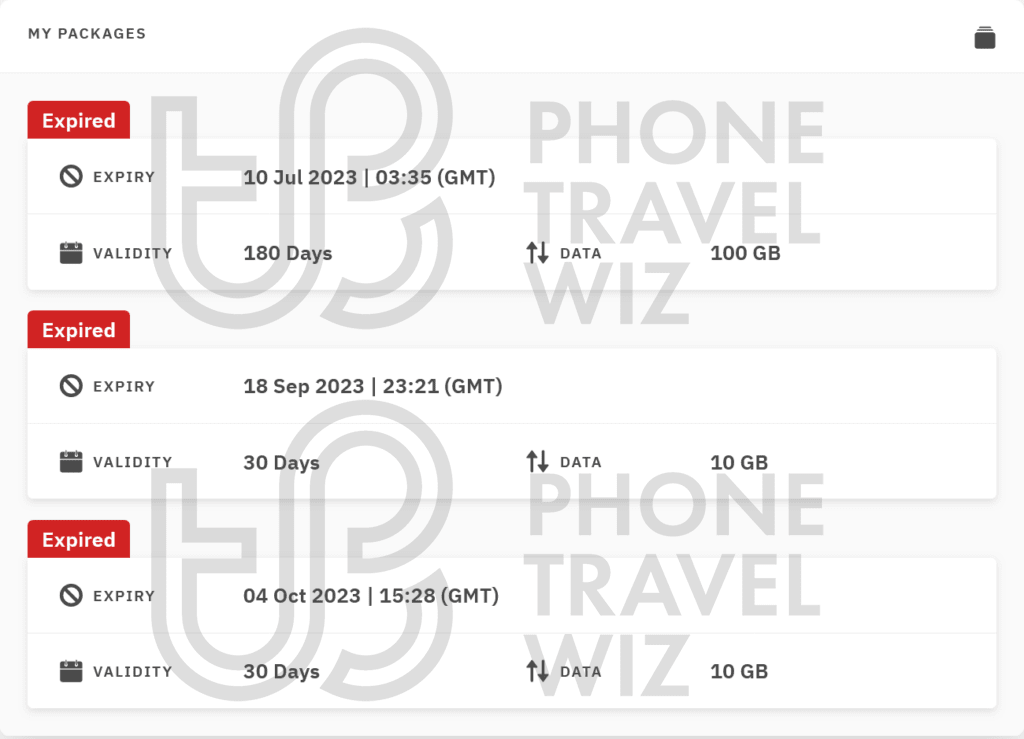Click the data arrows icon beside bottom 10 GB

537,671
